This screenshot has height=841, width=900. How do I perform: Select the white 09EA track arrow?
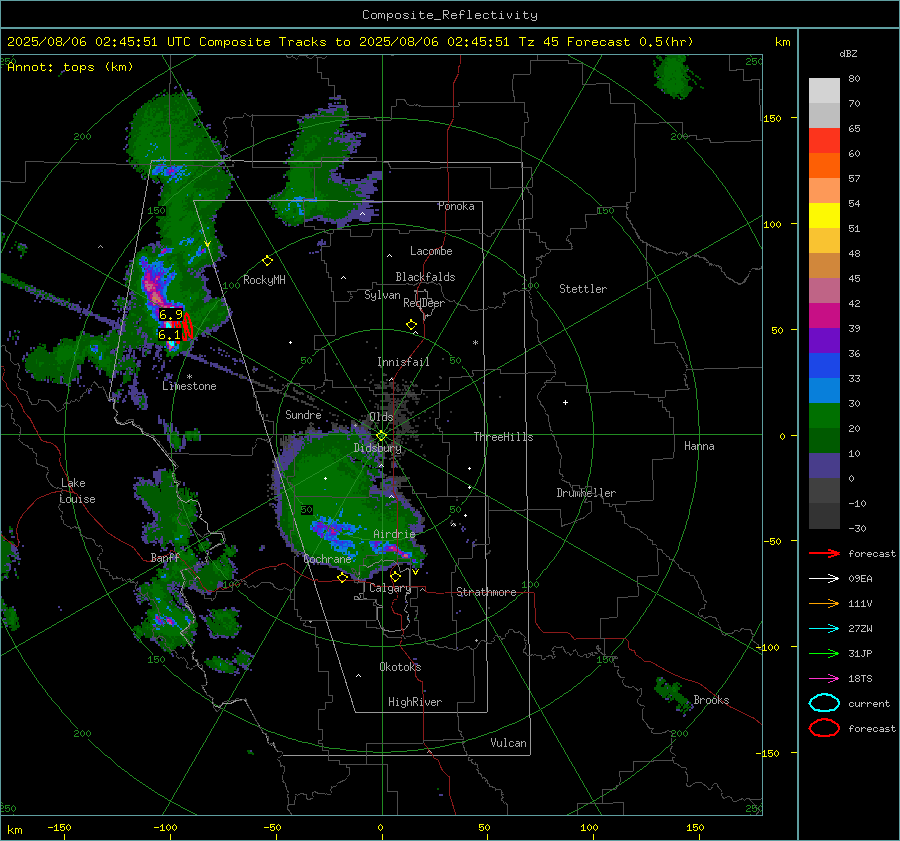(x=824, y=579)
